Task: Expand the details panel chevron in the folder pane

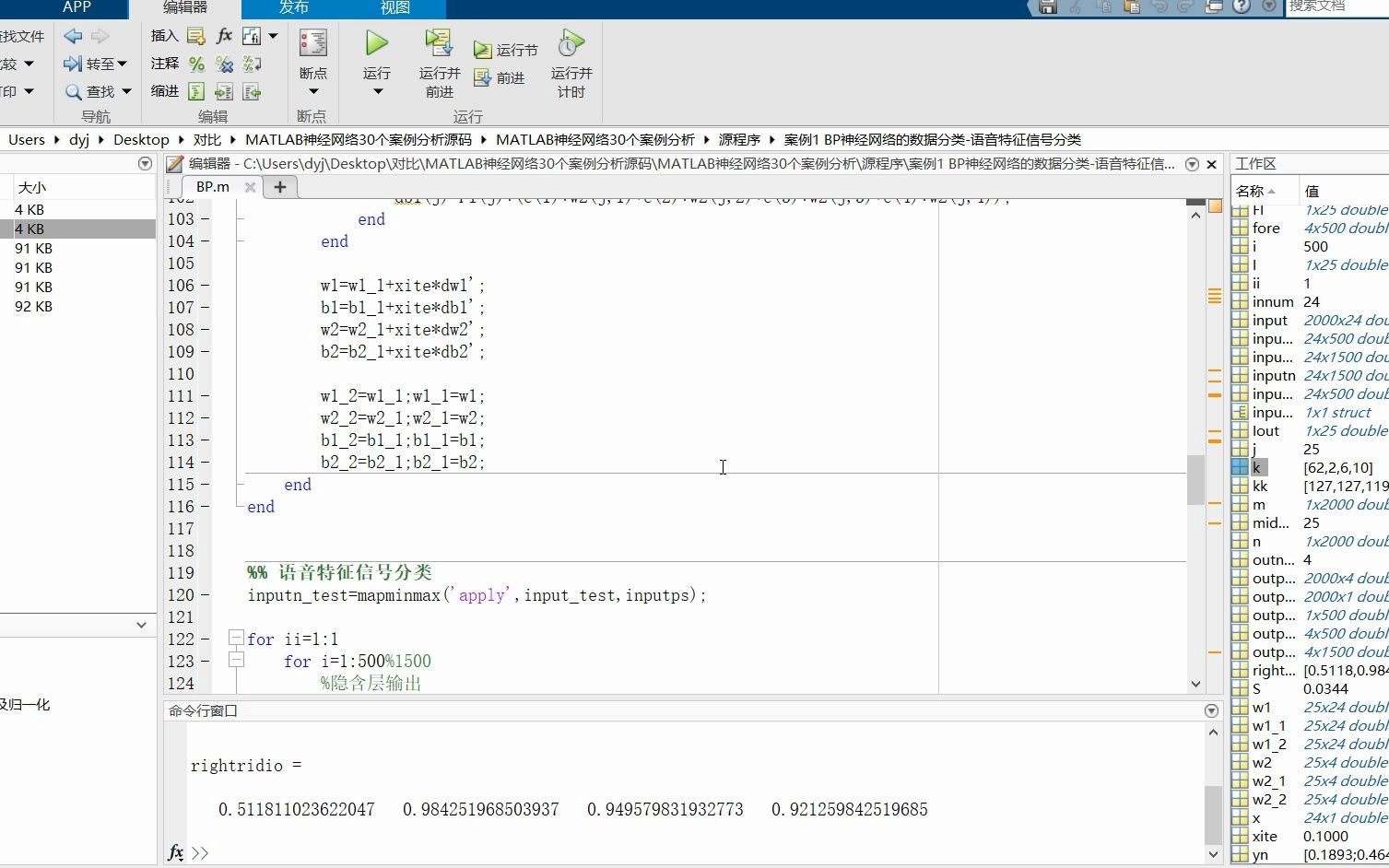Action: [141, 625]
